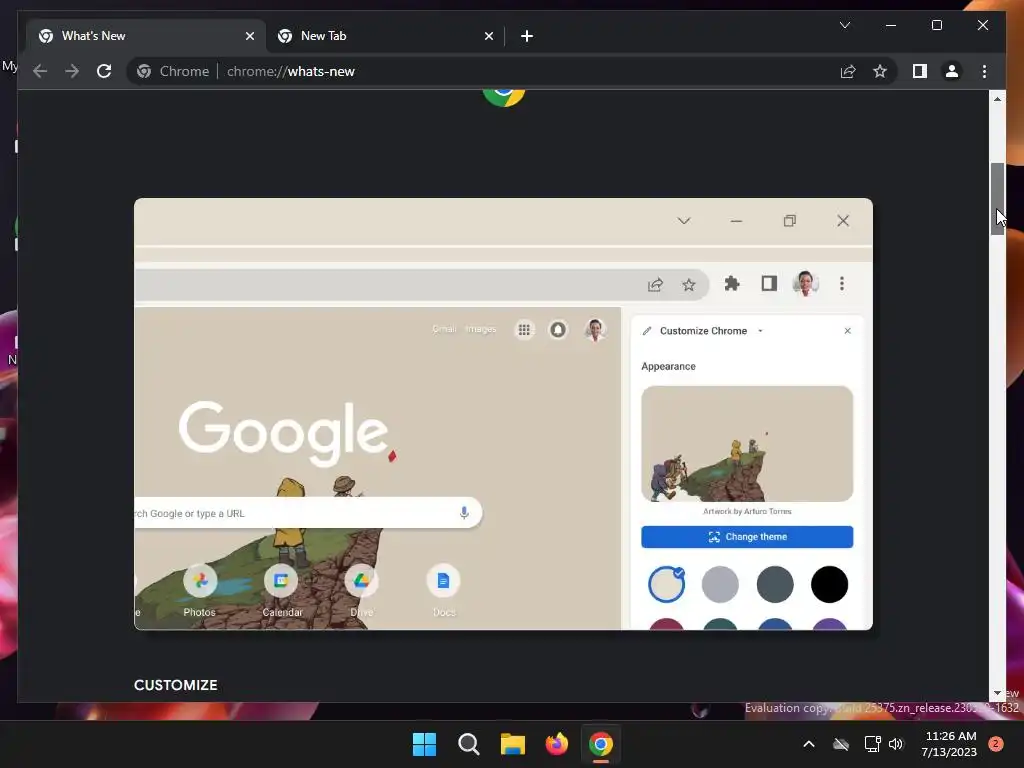
Task: Open the tab search chevron in title bar
Action: pyautogui.click(x=844, y=25)
